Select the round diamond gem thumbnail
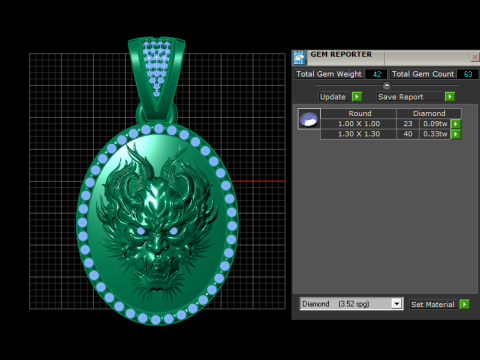This screenshot has width=480, height=360. tap(309, 119)
